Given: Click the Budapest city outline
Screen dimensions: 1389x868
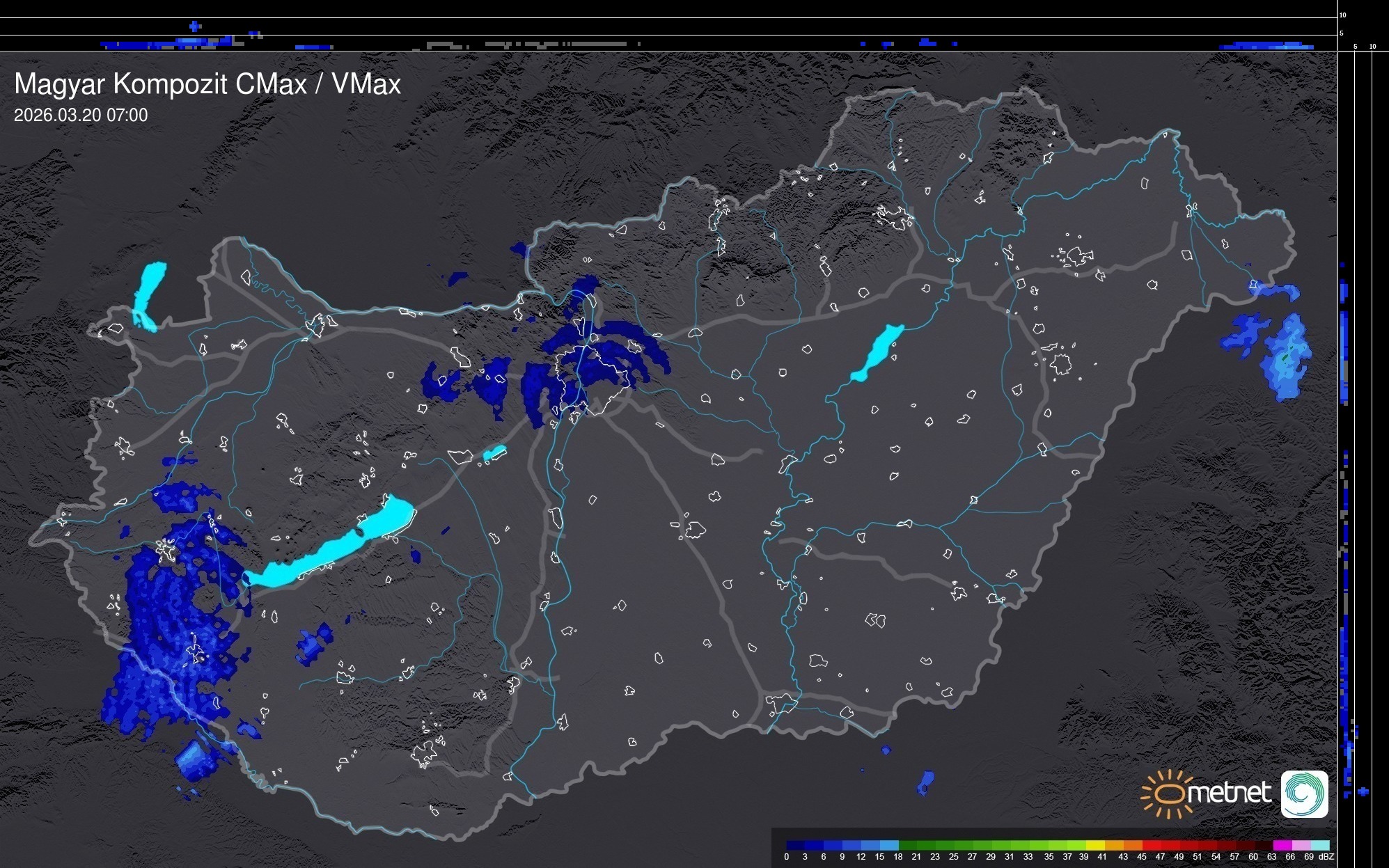Looking at the screenshot, I should (592, 379).
